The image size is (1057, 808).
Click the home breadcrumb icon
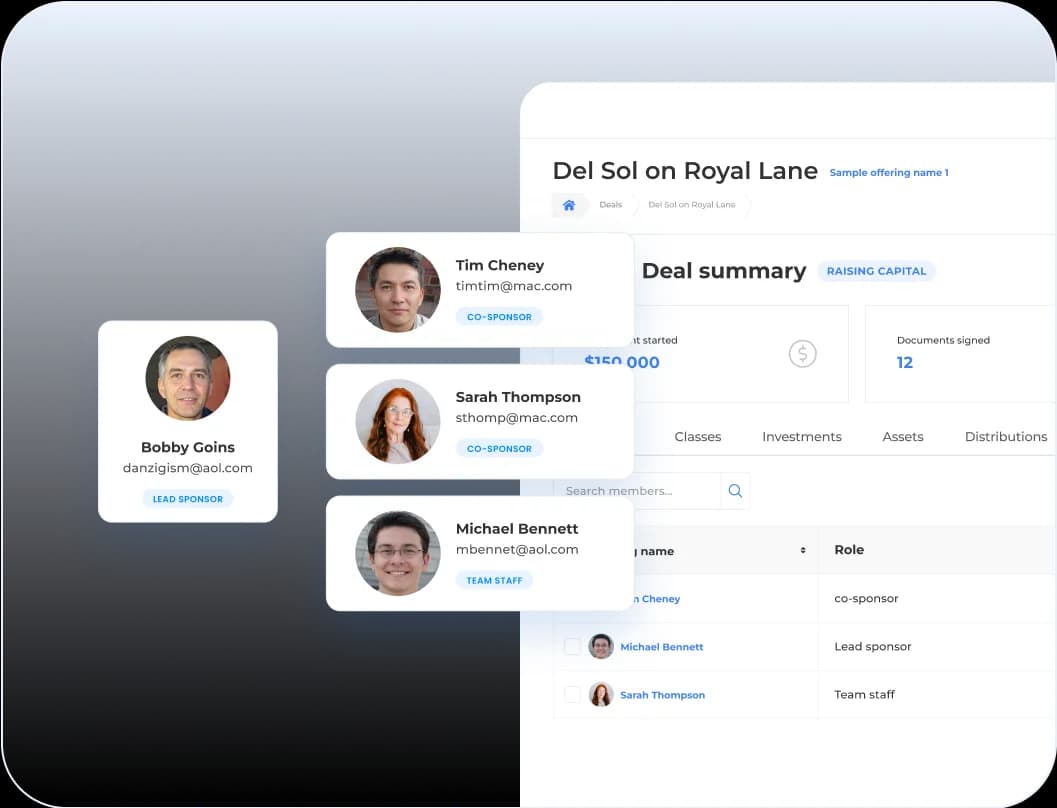tap(569, 205)
